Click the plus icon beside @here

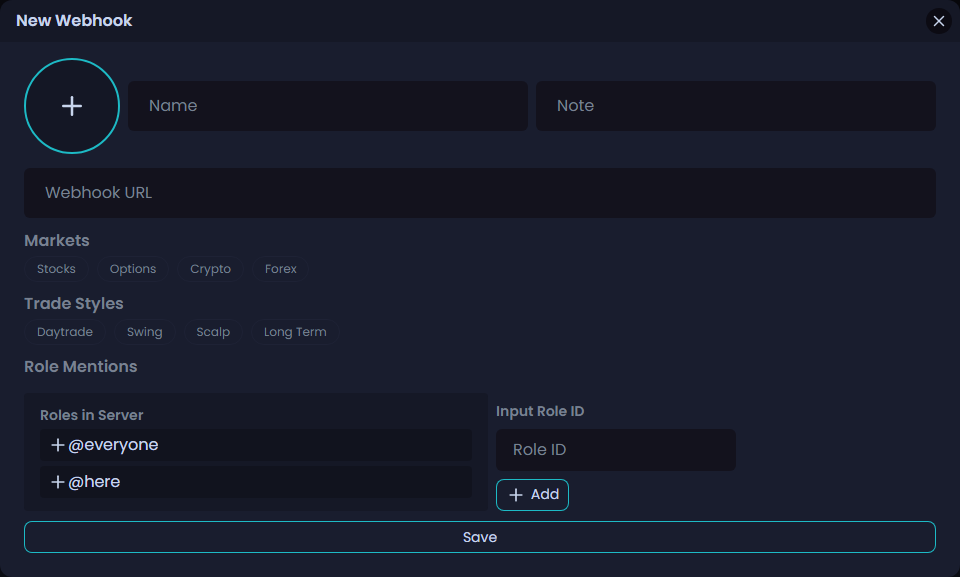pos(57,482)
